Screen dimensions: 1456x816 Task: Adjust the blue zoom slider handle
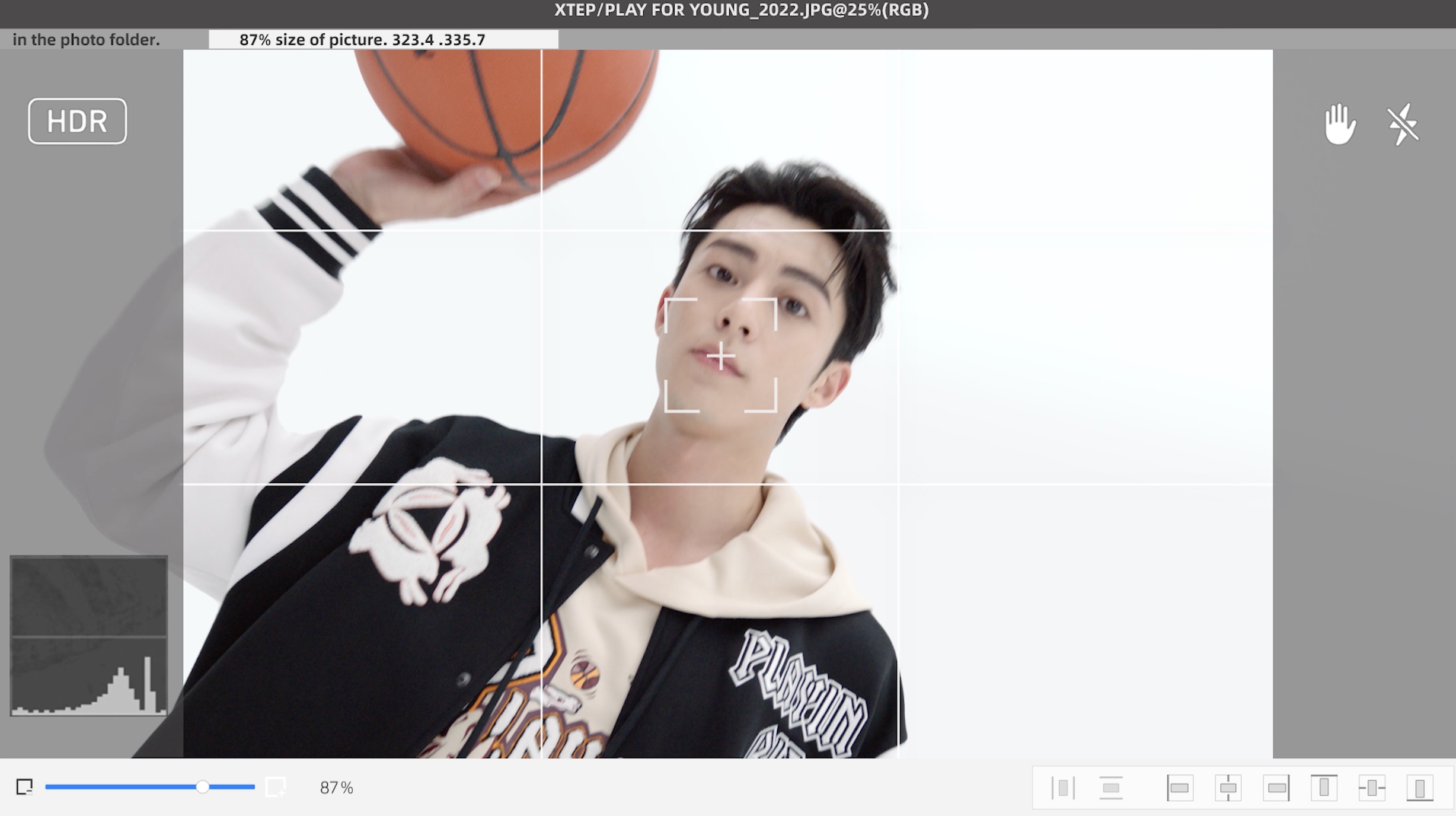coord(203,787)
